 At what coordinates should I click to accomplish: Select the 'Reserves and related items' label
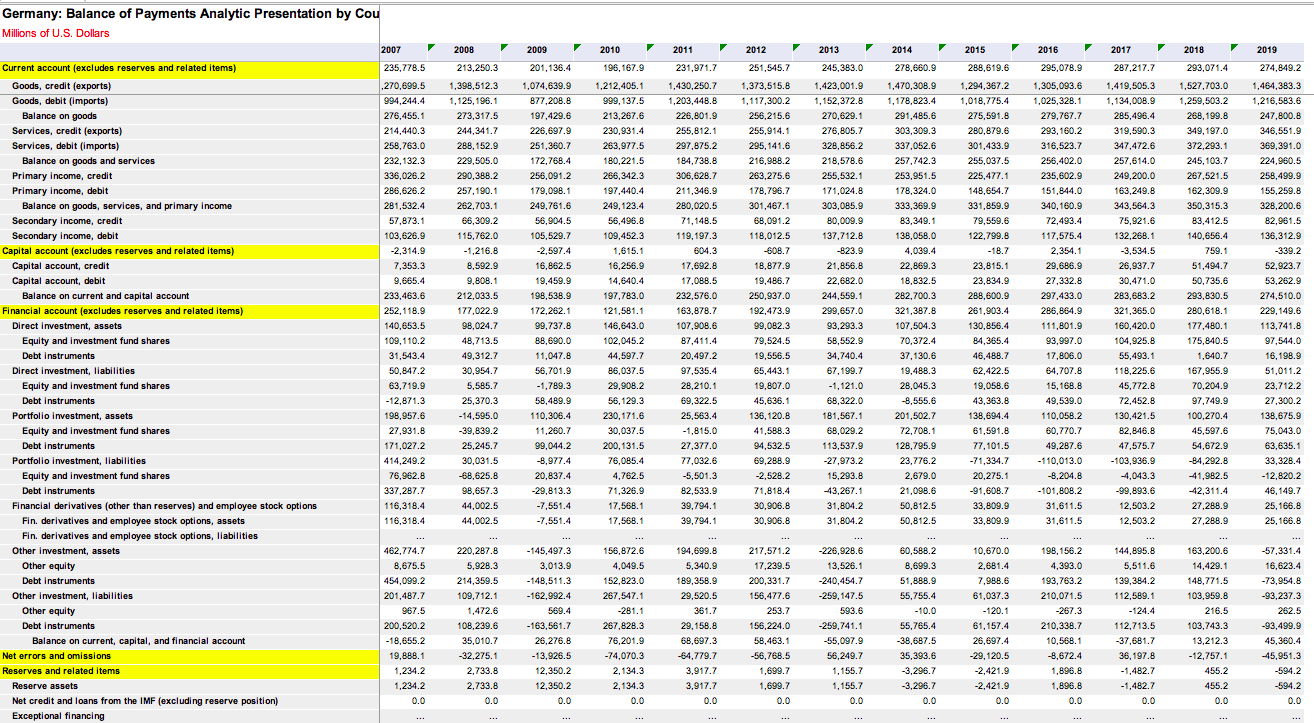(61, 671)
